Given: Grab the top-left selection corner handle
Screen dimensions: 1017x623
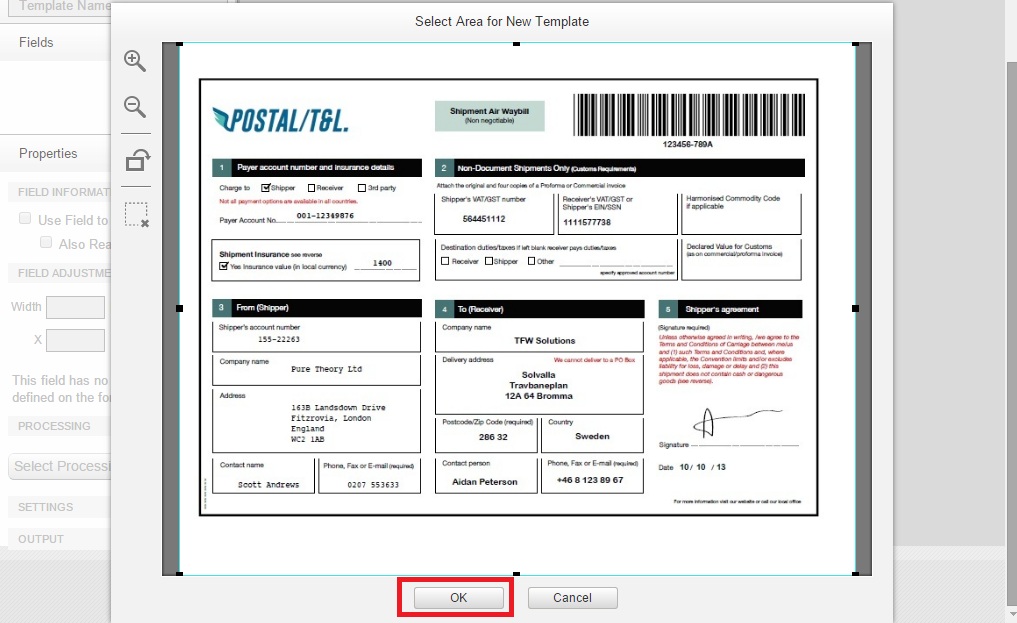Looking at the screenshot, I should click(x=180, y=44).
